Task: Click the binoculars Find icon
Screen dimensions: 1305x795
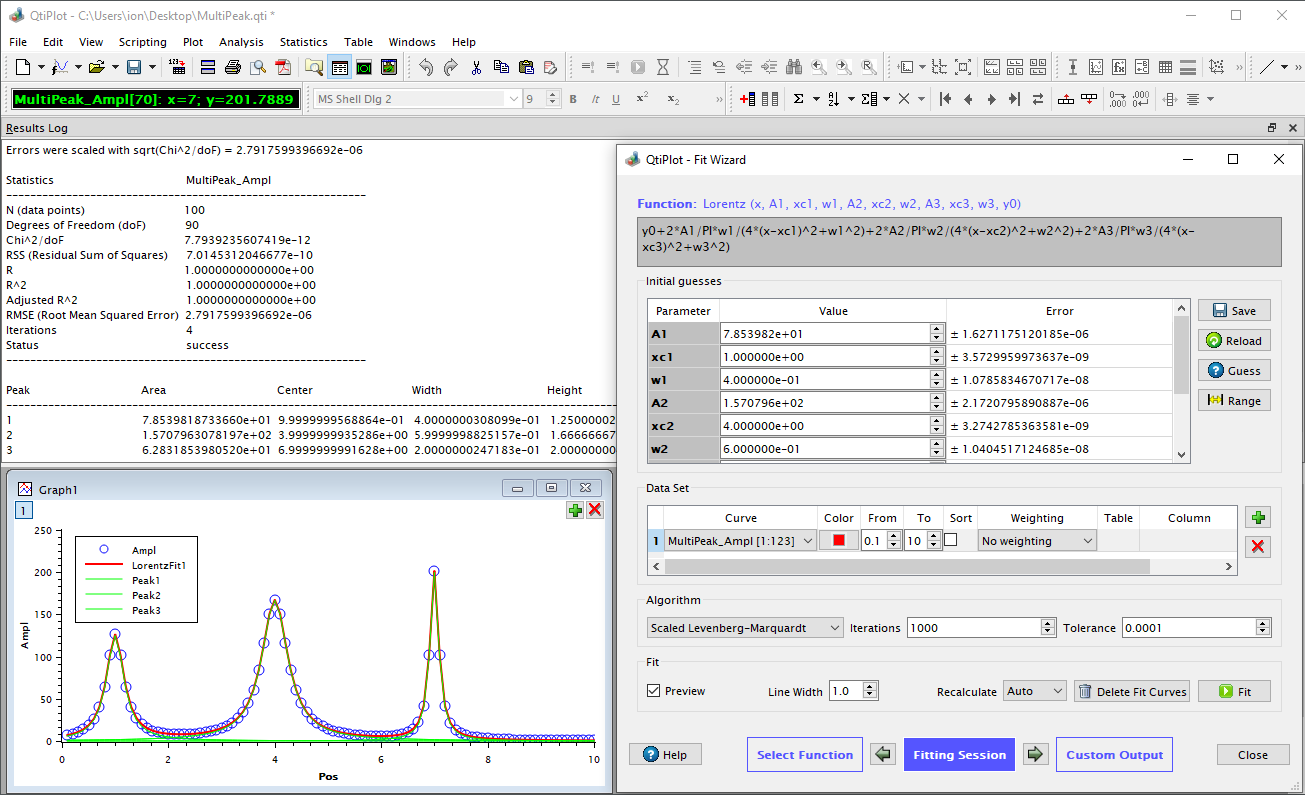Action: (x=794, y=67)
